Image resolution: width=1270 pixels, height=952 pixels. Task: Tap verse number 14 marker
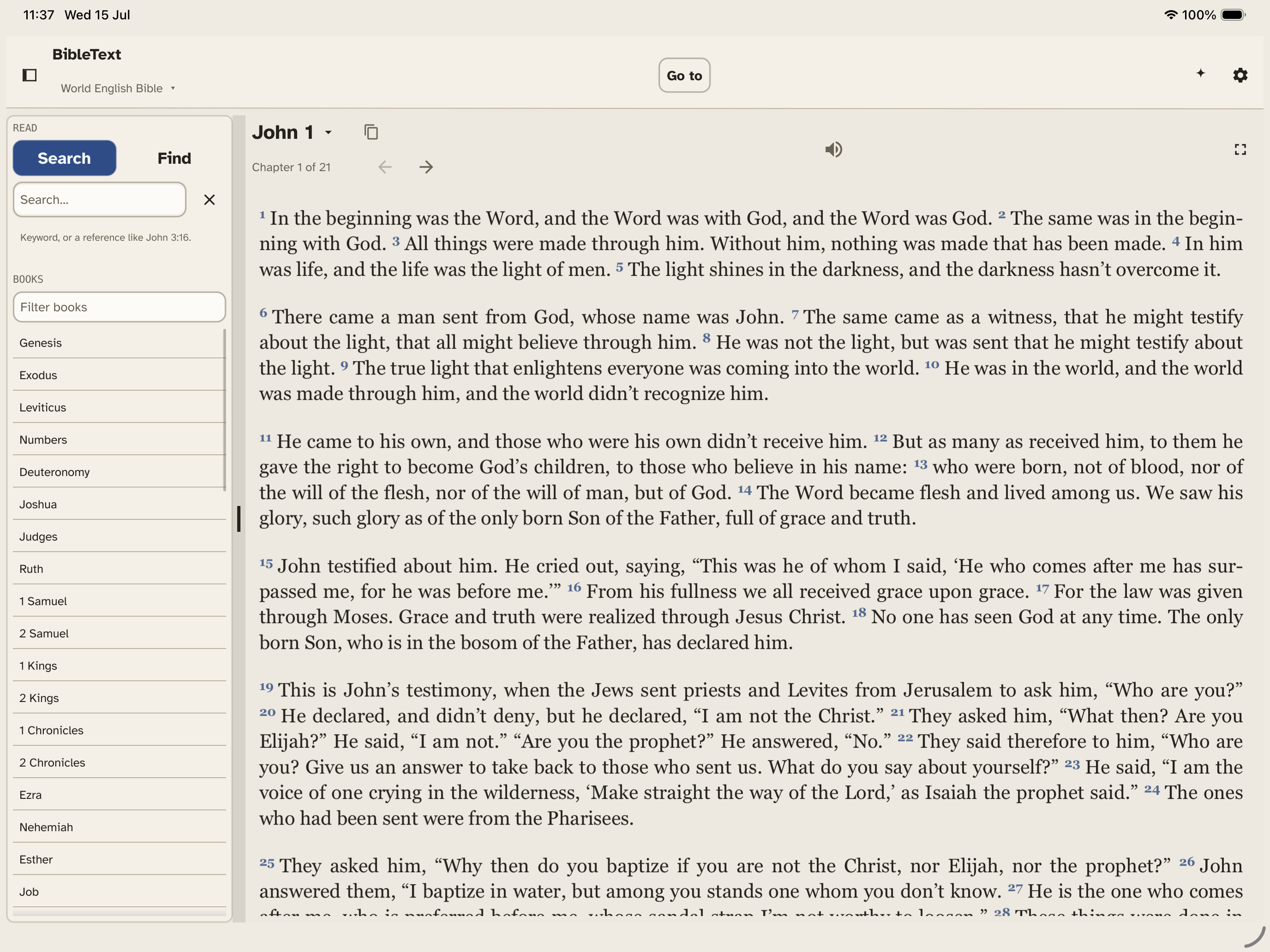click(x=745, y=489)
